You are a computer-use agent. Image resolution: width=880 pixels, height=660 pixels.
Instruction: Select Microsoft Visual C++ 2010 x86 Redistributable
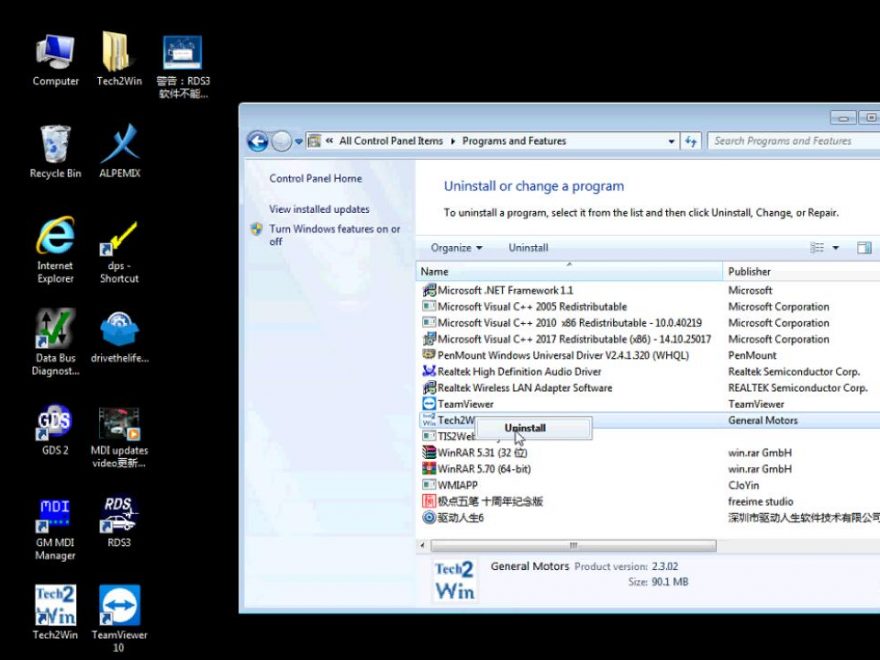tap(570, 323)
